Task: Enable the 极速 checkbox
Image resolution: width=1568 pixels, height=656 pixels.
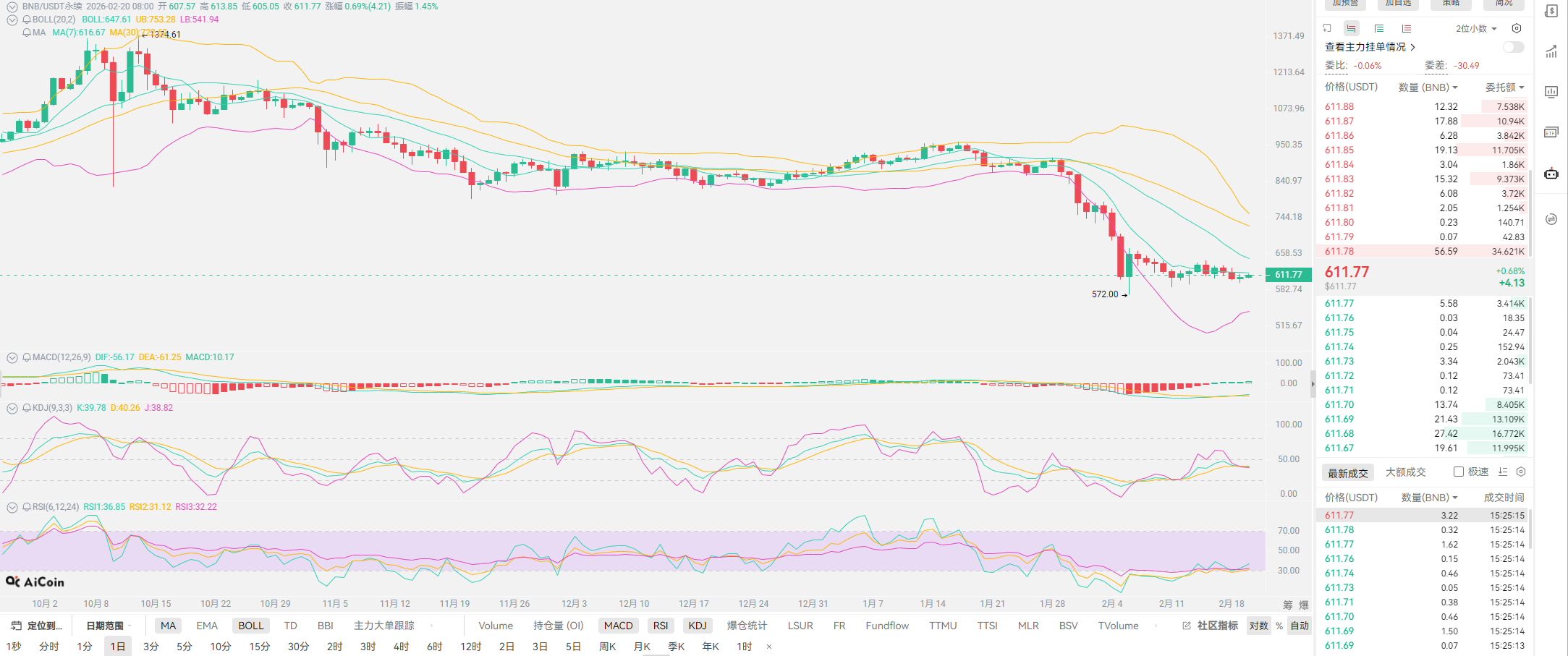Action: point(1459,472)
